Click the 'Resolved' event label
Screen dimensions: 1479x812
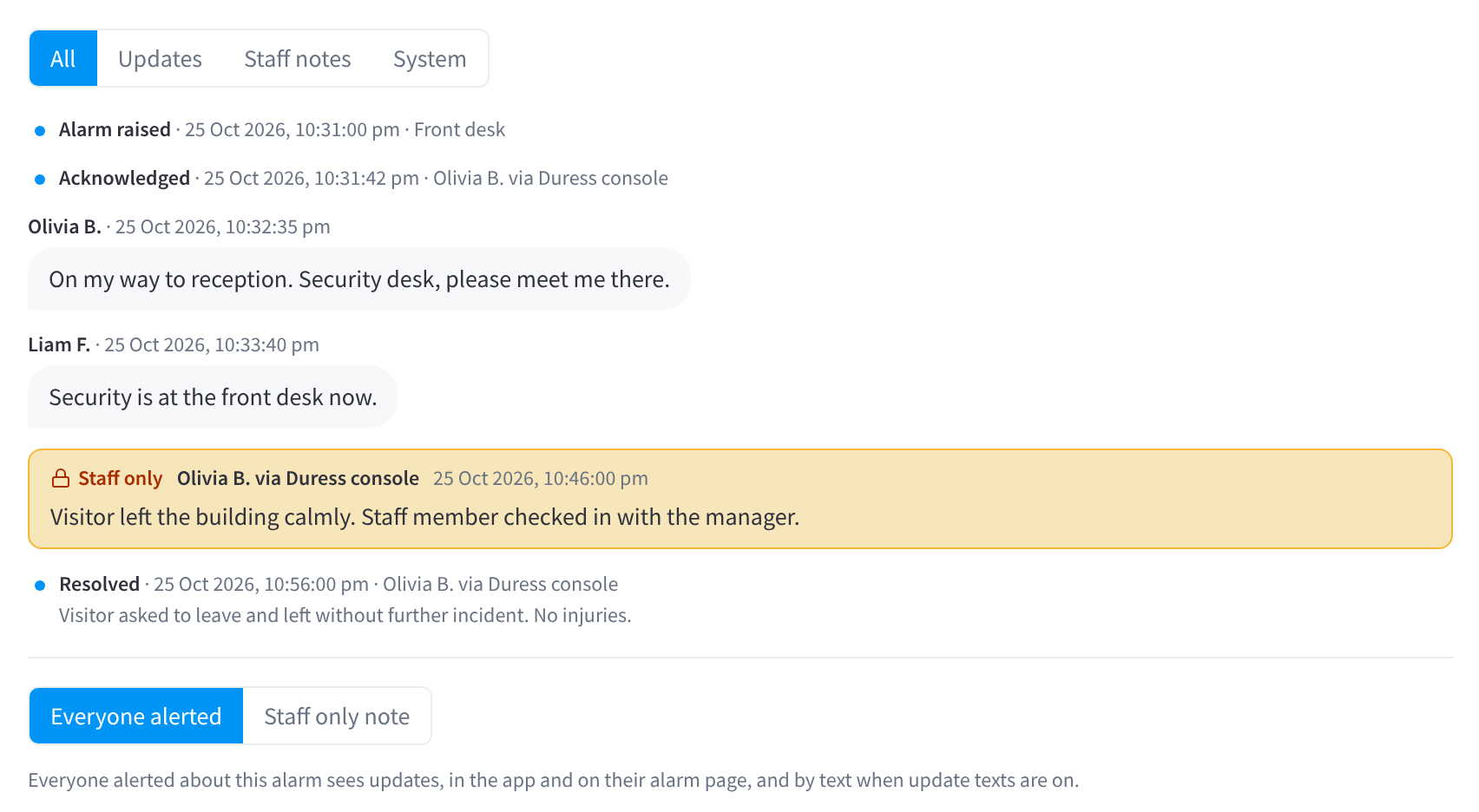99,585
